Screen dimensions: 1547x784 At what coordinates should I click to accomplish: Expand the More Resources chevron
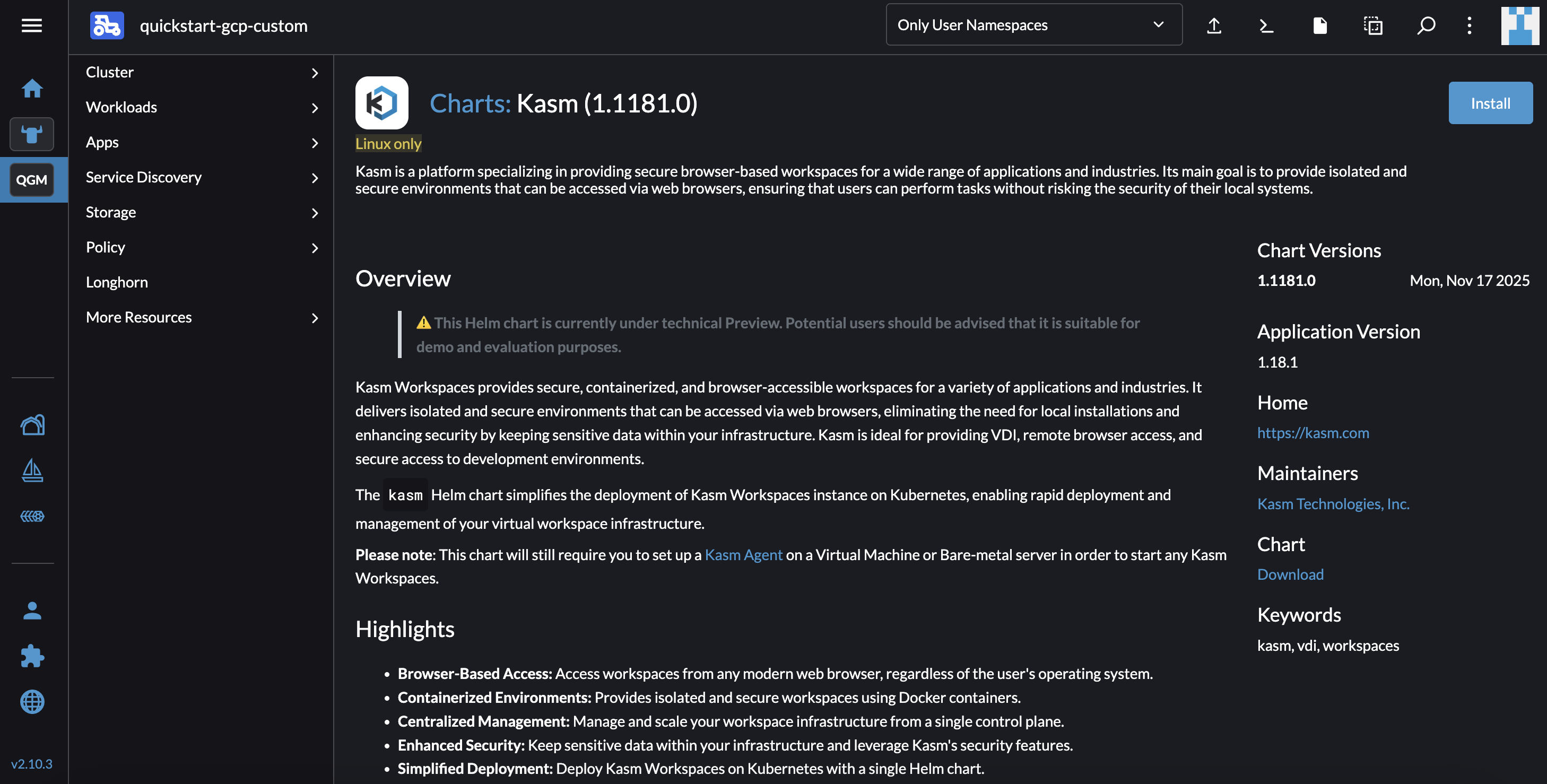point(315,318)
